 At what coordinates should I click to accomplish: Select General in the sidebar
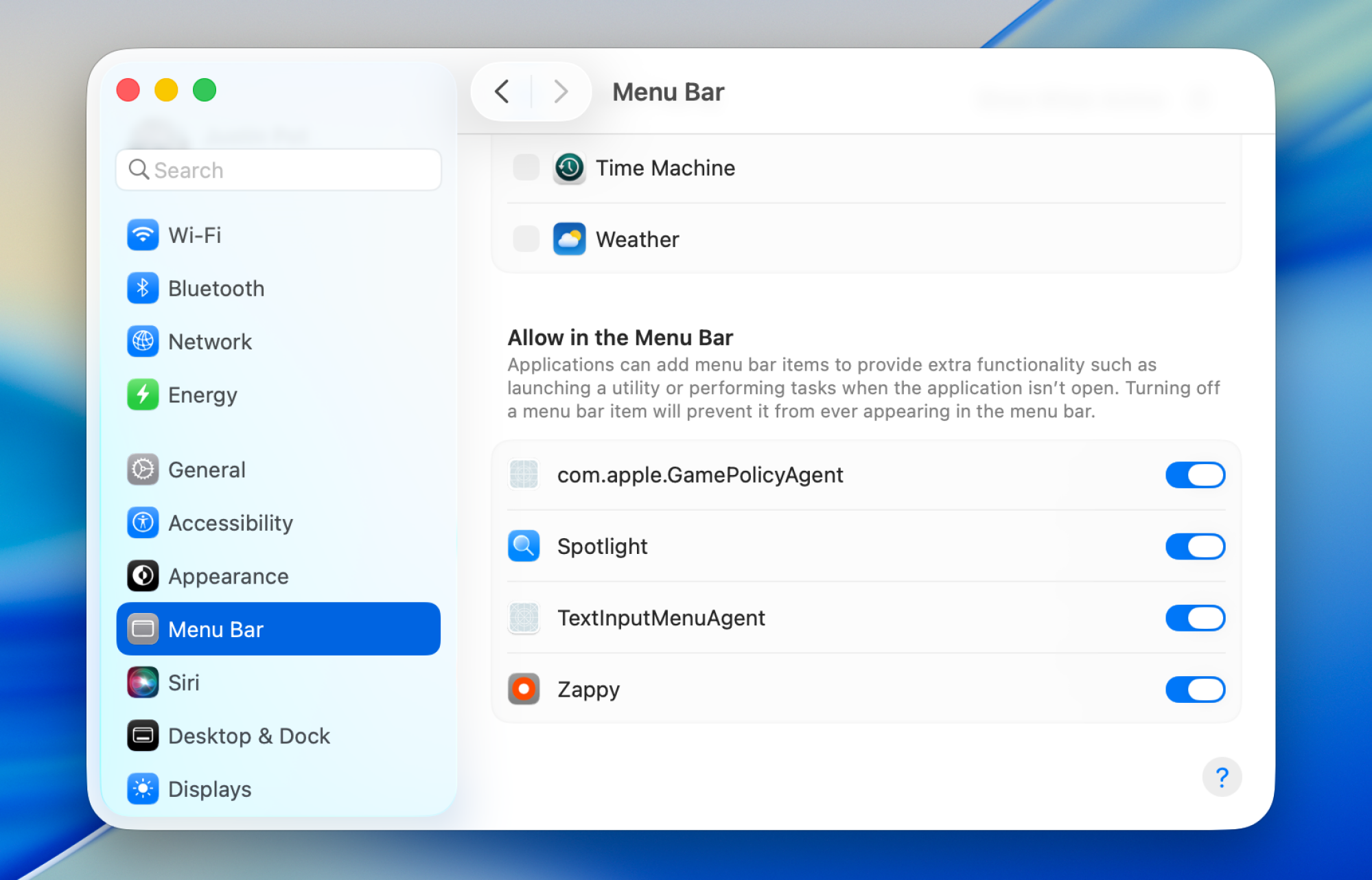pos(206,470)
